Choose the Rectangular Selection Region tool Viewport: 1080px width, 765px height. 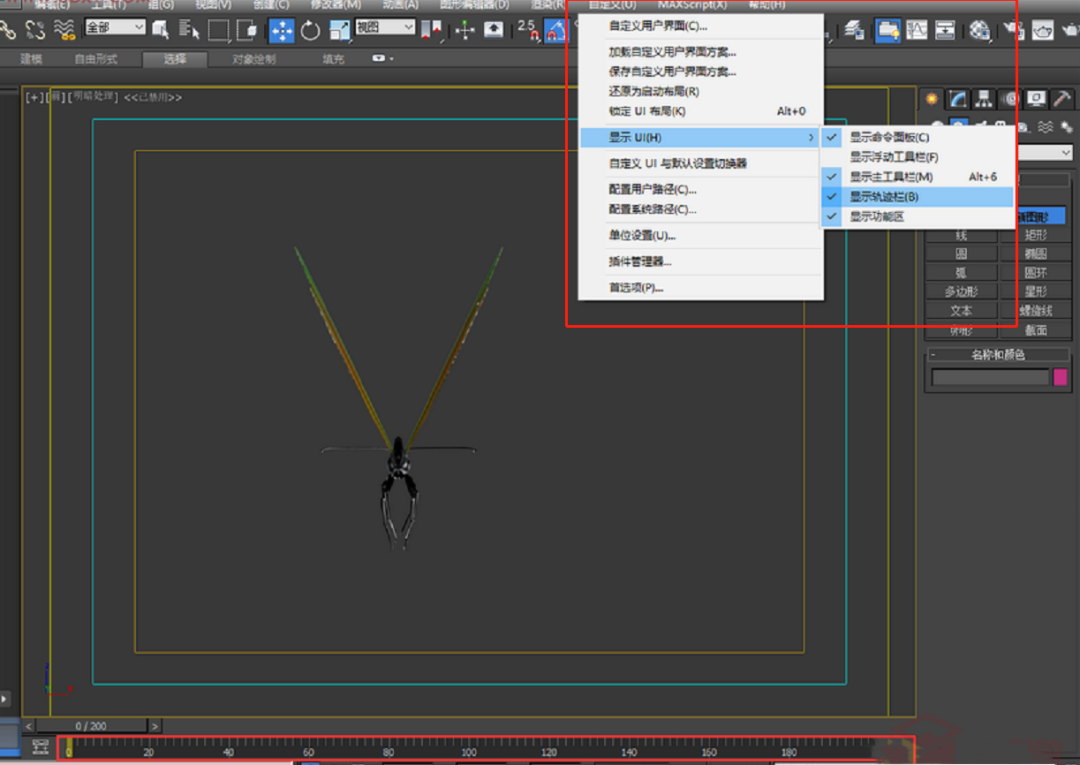[218, 30]
